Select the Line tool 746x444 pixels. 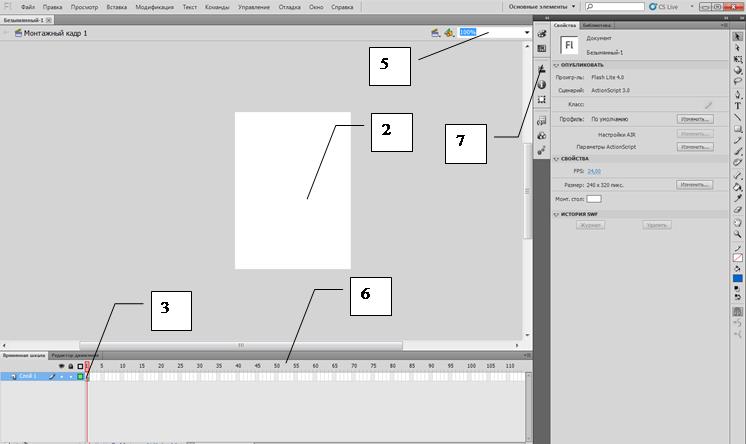(x=737, y=117)
